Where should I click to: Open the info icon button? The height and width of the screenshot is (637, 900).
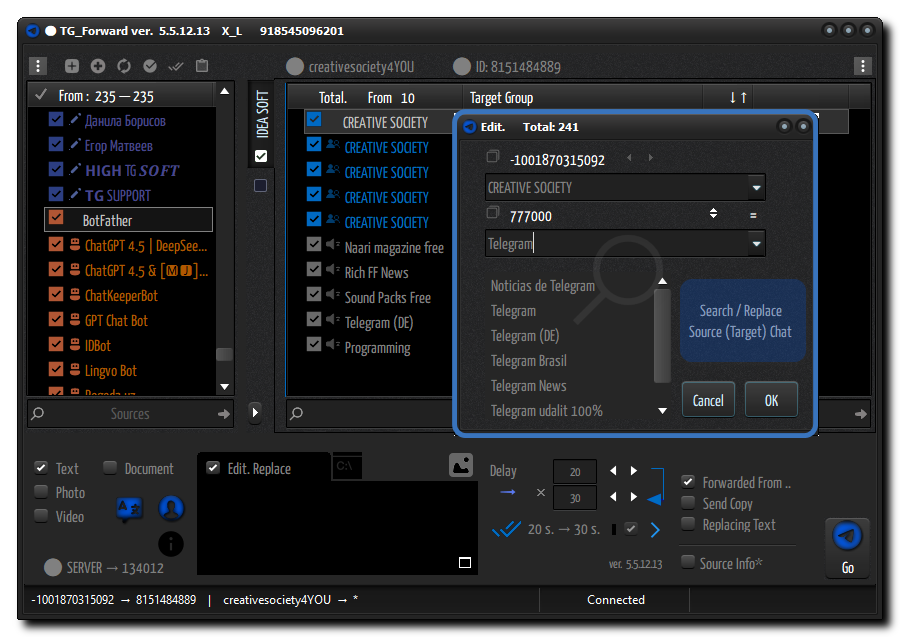[x=171, y=543]
